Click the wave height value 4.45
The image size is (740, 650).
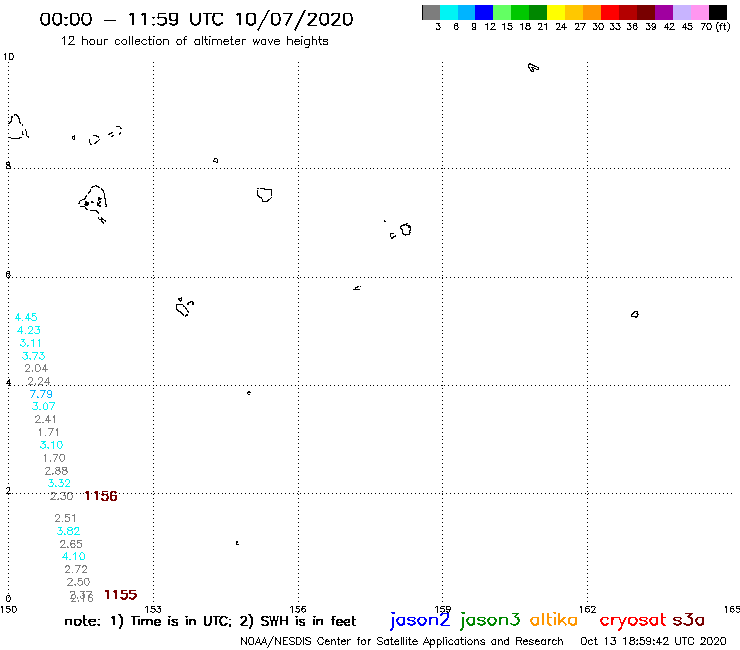click(26, 317)
